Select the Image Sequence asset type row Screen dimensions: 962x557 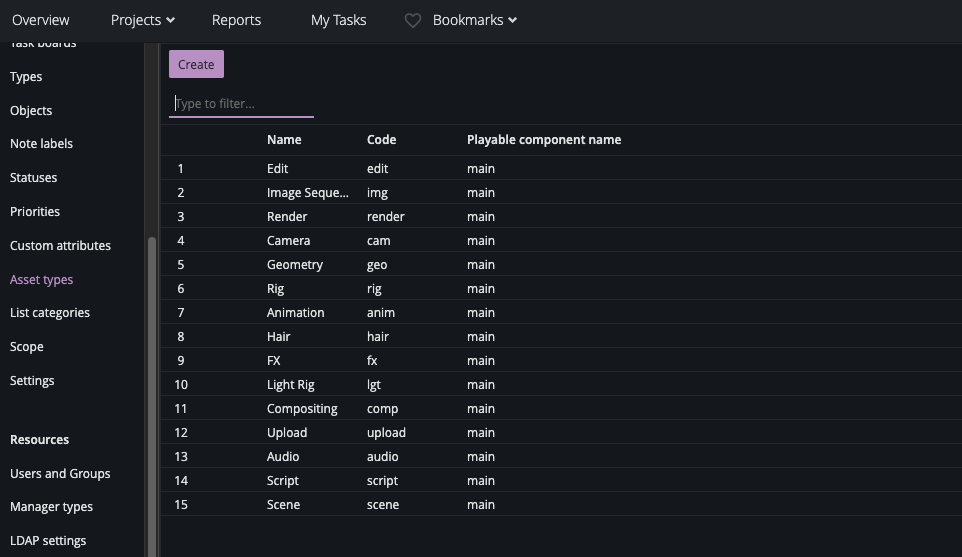[x=307, y=193]
